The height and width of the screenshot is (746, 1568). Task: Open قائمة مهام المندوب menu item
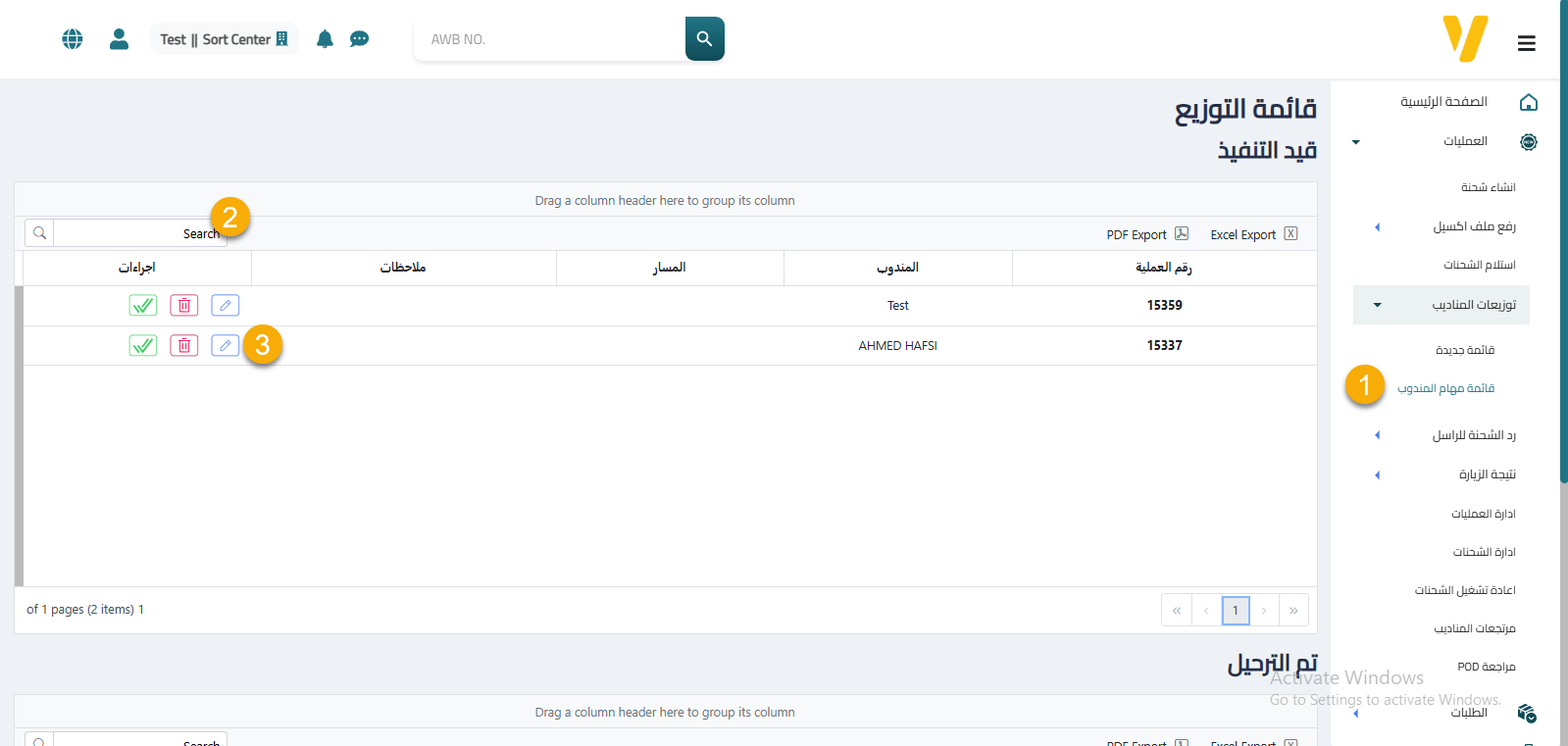[1445, 389]
